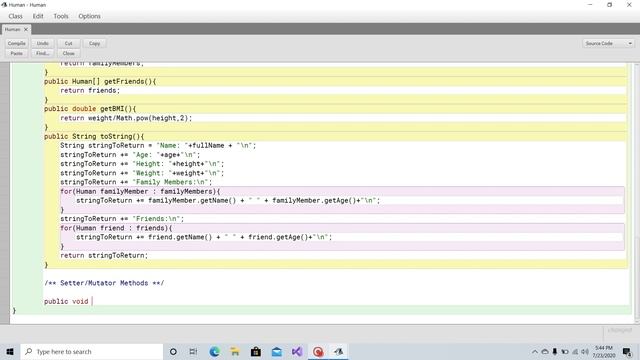This screenshot has width=640, height=360.
Task: Click the 'return stringToReturn;' line
Action: (104, 256)
